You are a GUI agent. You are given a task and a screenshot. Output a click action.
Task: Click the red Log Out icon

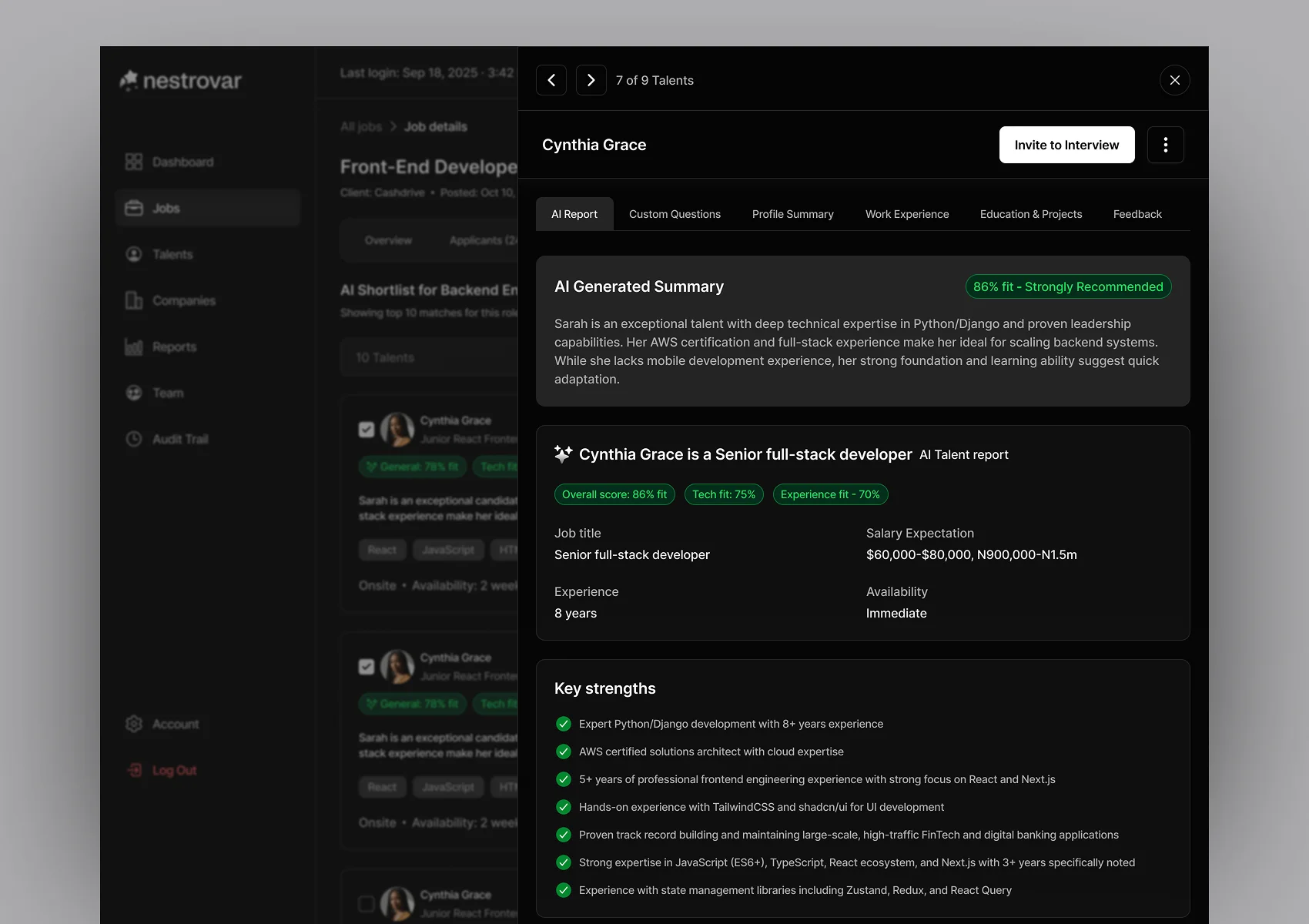[134, 770]
